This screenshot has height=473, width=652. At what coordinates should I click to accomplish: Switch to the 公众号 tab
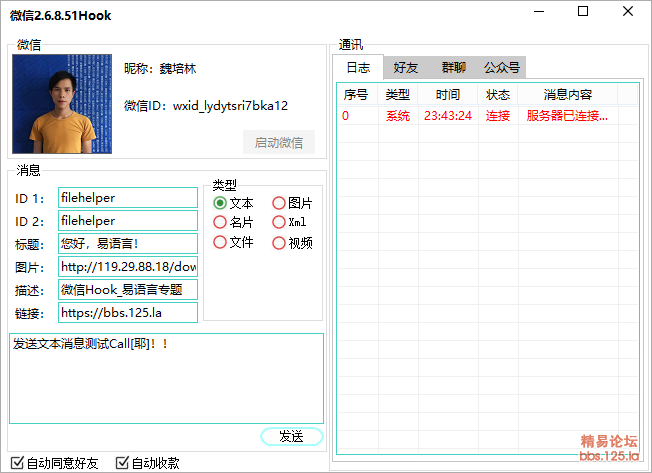pyautogui.click(x=501, y=67)
